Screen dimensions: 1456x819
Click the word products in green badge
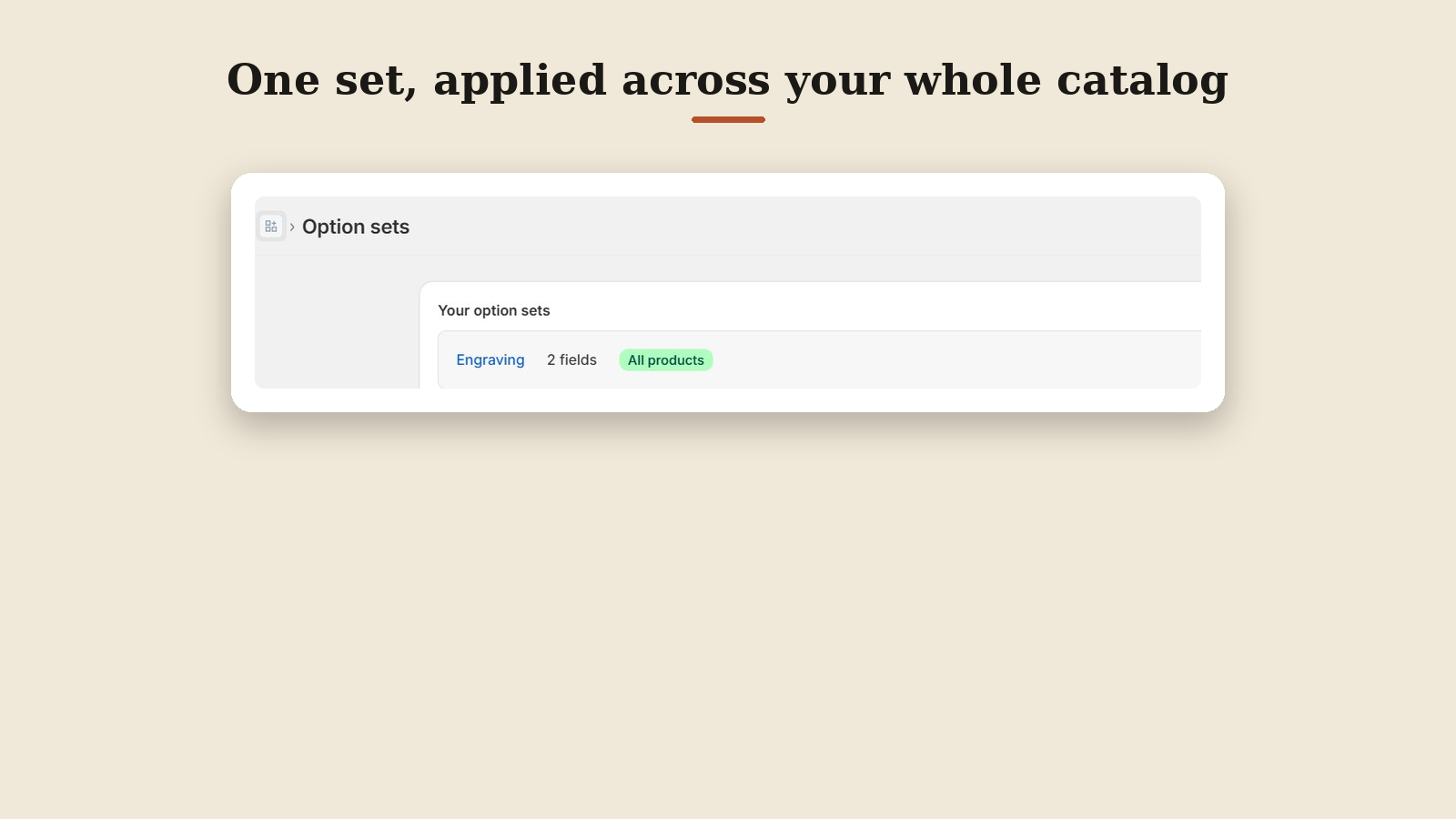(x=675, y=360)
